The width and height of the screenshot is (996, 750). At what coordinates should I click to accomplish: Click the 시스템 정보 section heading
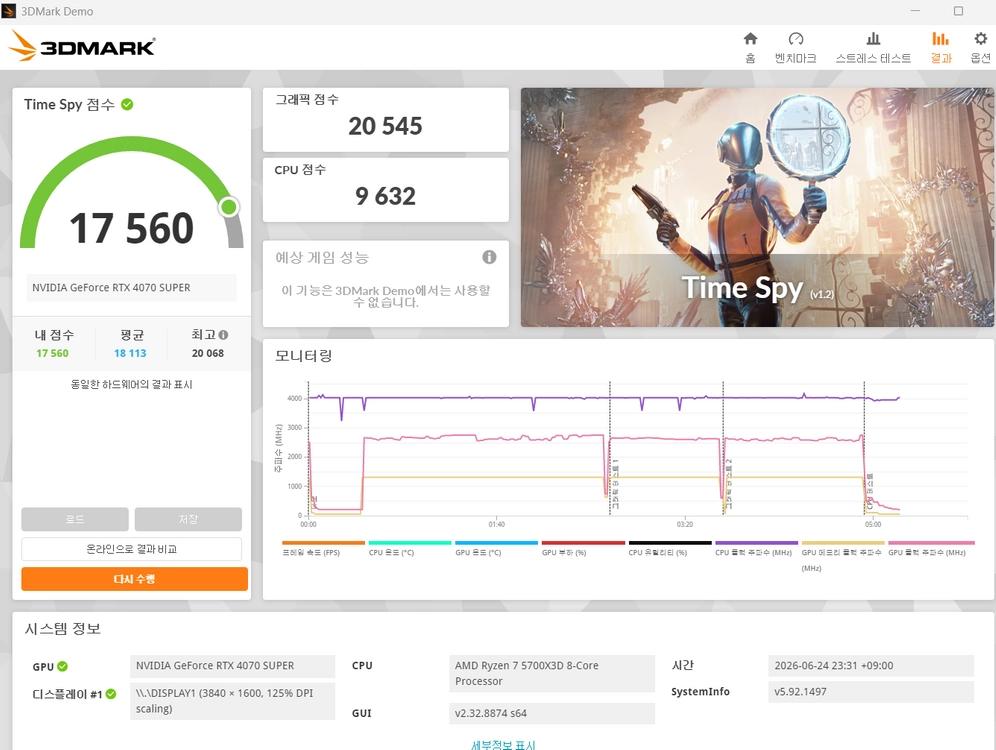coord(62,629)
